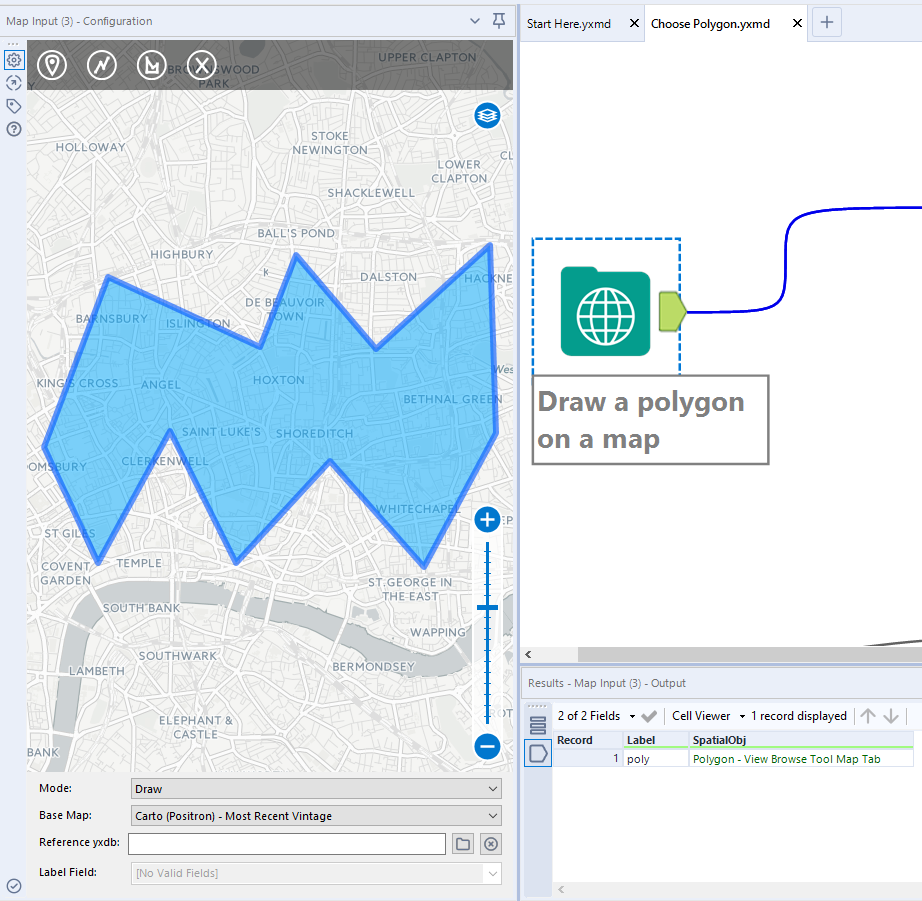This screenshot has height=901, width=922.
Task: Open the Annotation tag icon in sidebar
Action: [14, 106]
